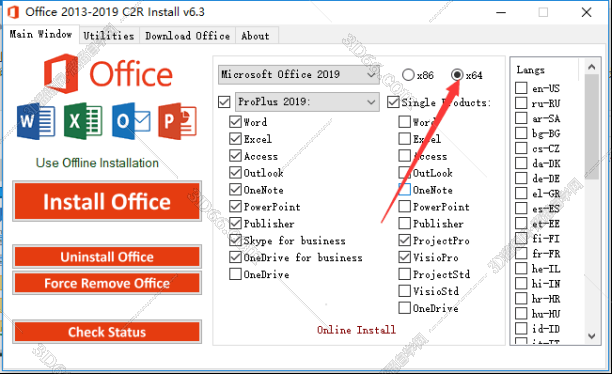Select the x86 architecture radio button

[x=408, y=75]
